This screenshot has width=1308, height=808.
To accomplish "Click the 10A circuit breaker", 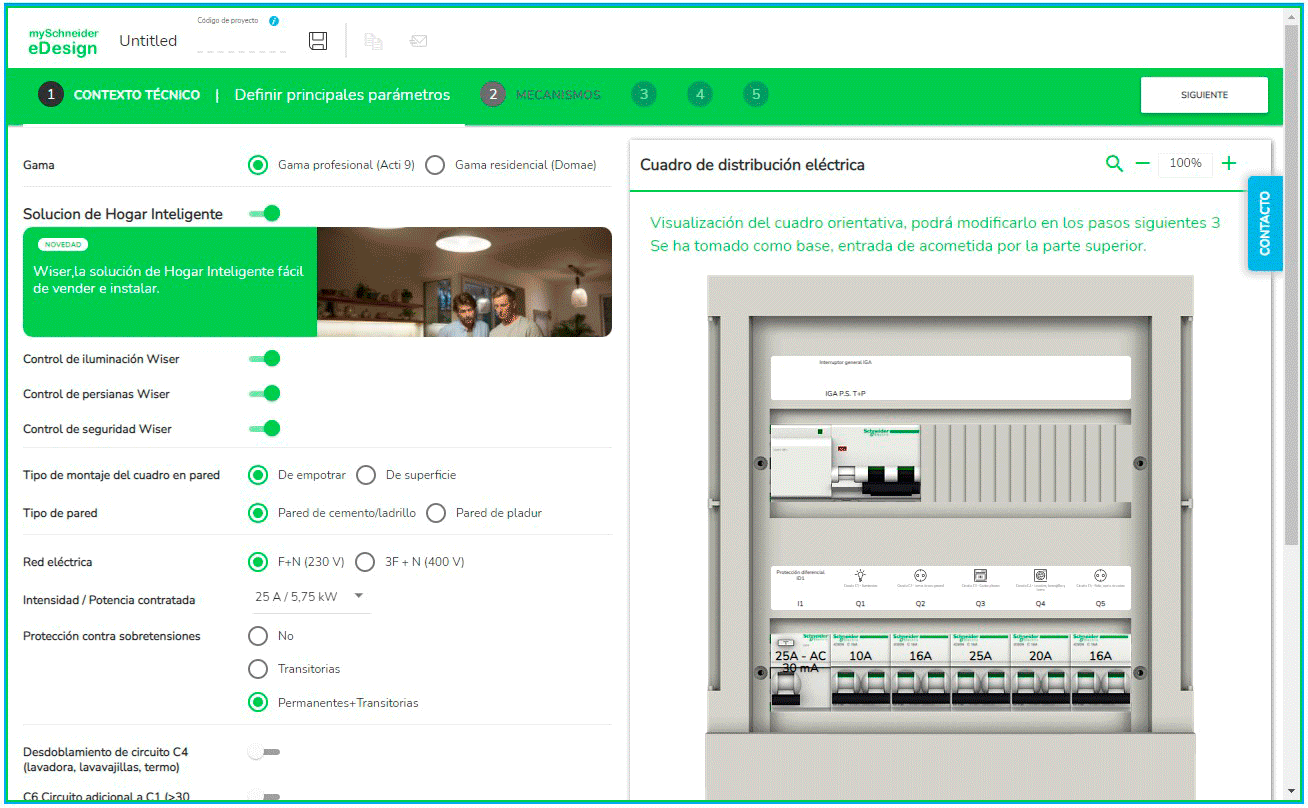I will (860, 670).
